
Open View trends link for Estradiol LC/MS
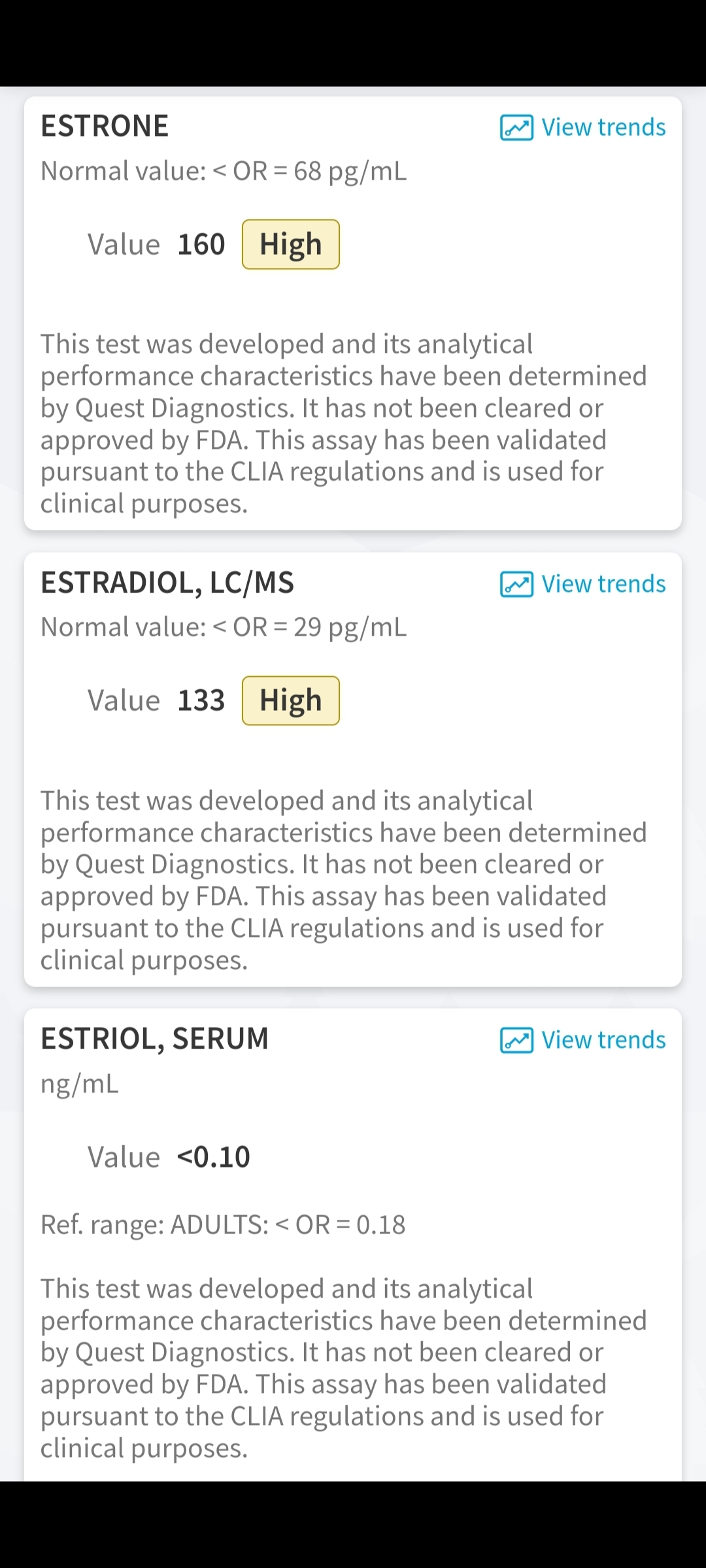(x=583, y=584)
